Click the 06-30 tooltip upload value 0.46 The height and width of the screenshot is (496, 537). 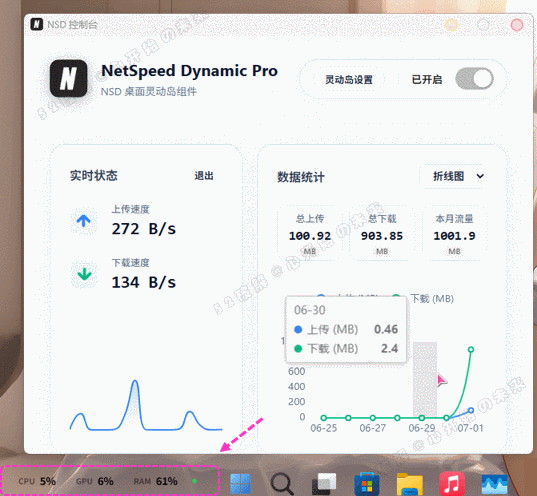pyautogui.click(x=386, y=329)
